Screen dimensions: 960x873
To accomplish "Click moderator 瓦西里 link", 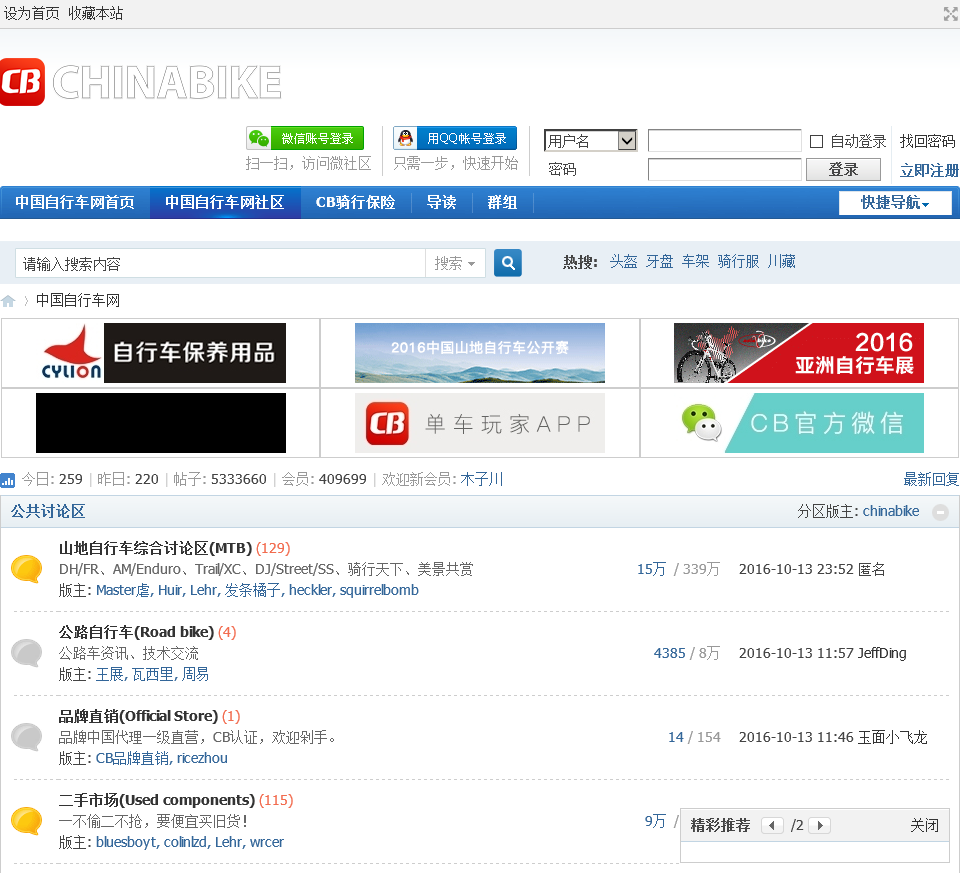I will pos(154,674).
